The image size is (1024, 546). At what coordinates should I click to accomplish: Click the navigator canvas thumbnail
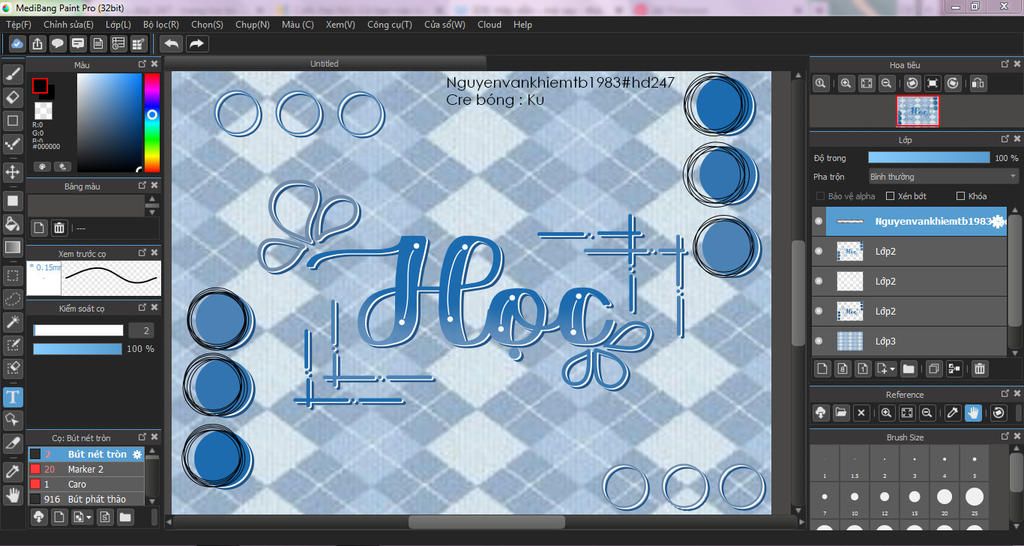tap(918, 111)
